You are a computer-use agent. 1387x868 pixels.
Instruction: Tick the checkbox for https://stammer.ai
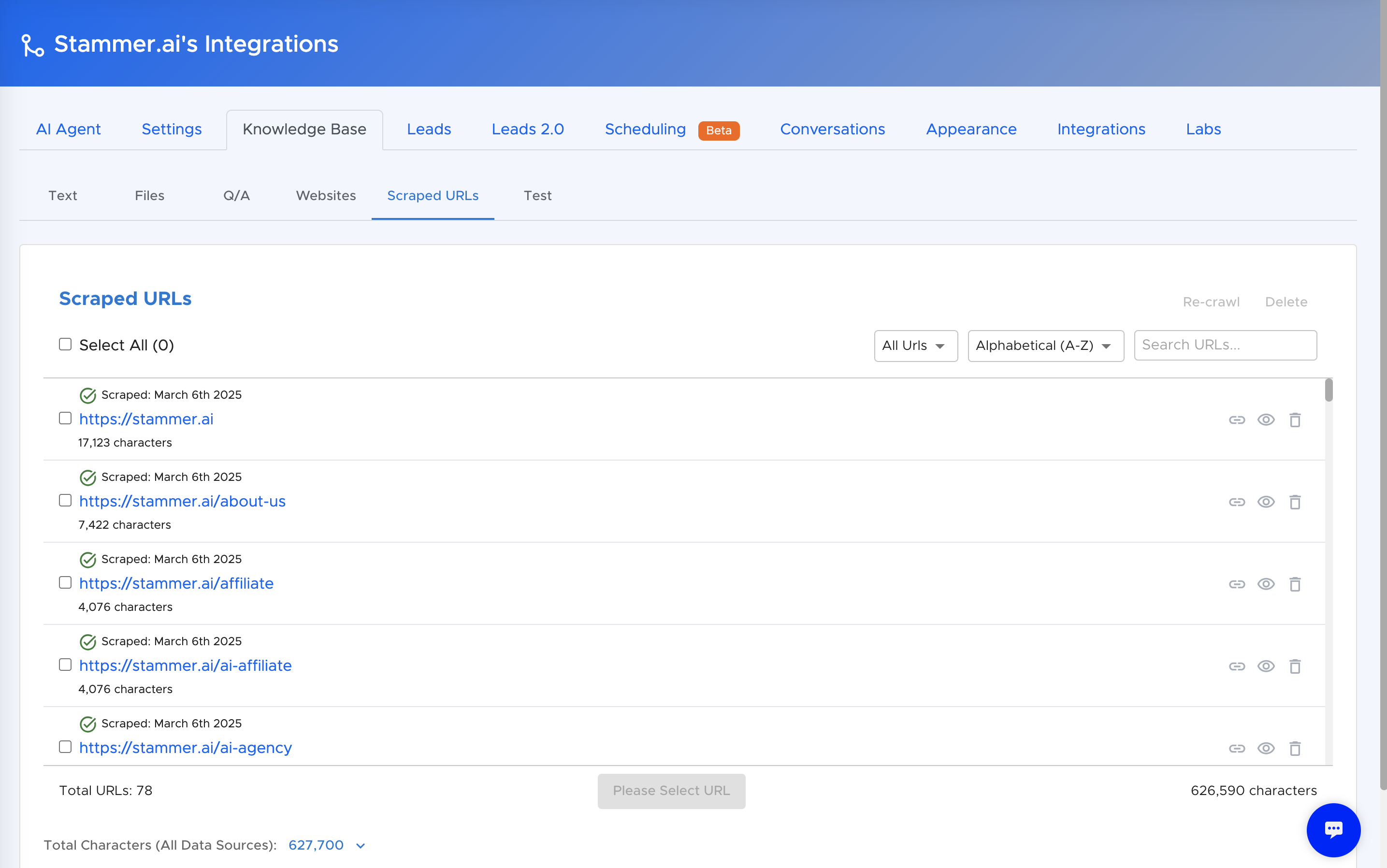[x=65, y=418]
